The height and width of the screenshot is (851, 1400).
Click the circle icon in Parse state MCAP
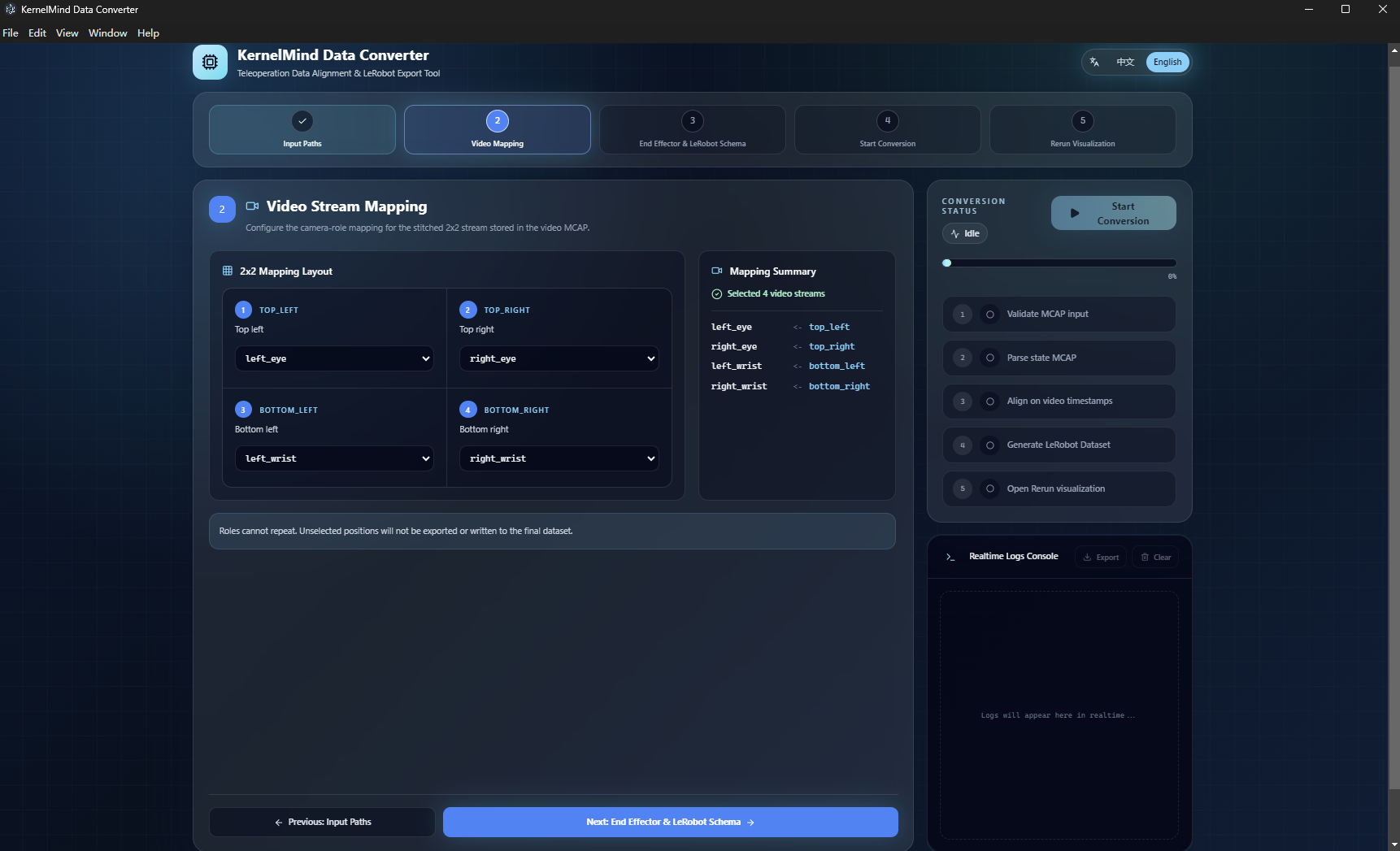(x=990, y=358)
